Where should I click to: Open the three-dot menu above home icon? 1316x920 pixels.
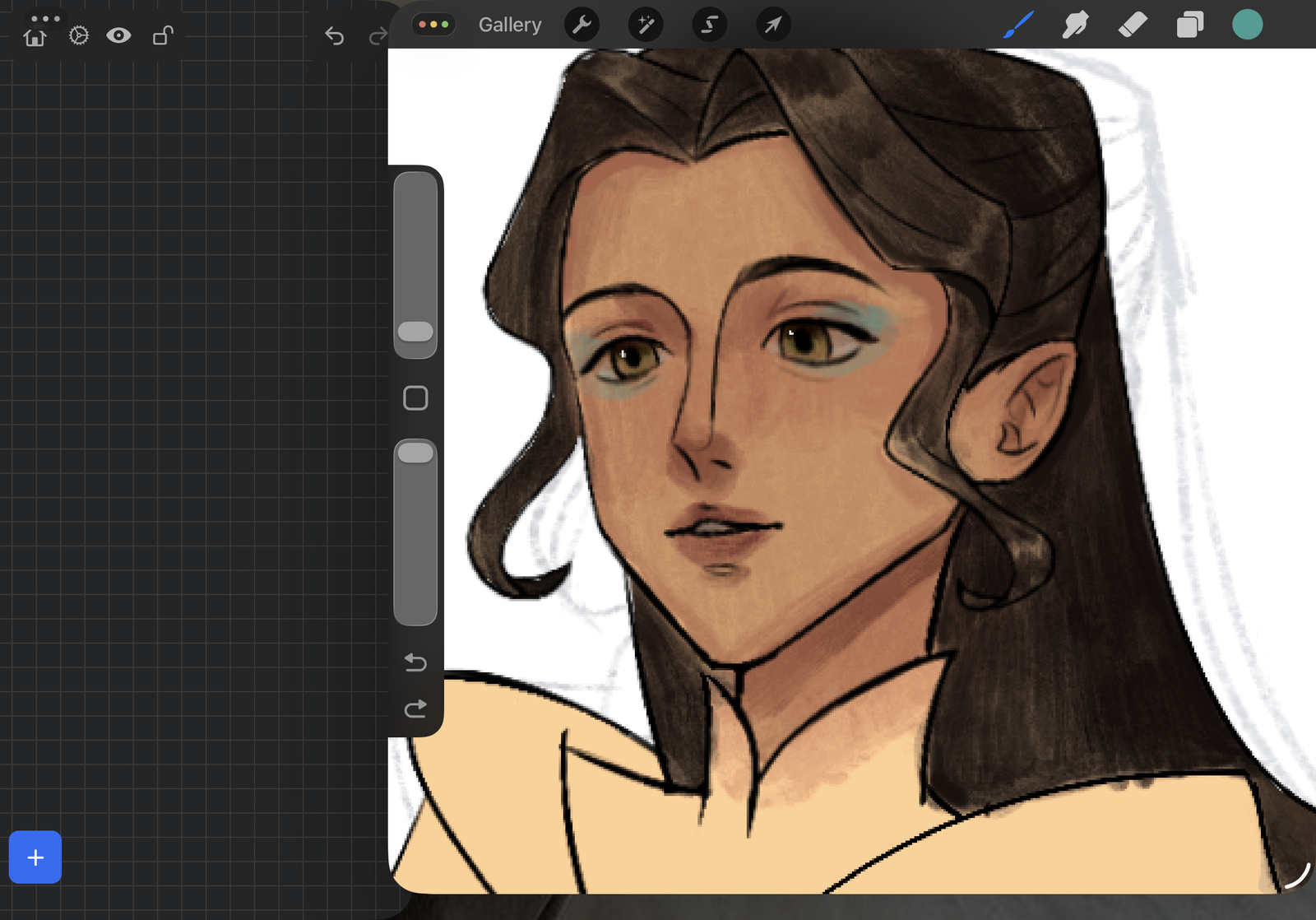click(x=45, y=17)
